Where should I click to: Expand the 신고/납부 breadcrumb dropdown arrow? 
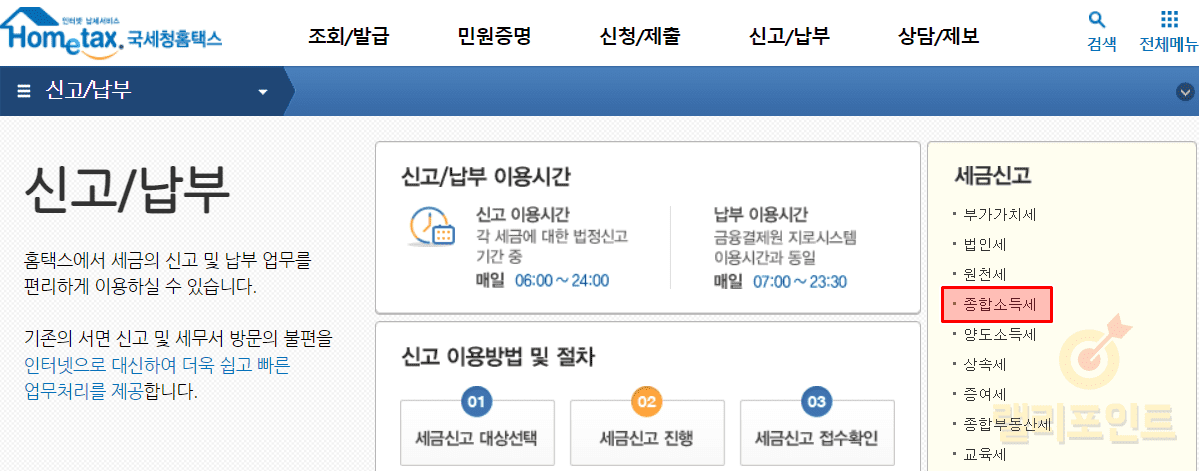point(263,92)
